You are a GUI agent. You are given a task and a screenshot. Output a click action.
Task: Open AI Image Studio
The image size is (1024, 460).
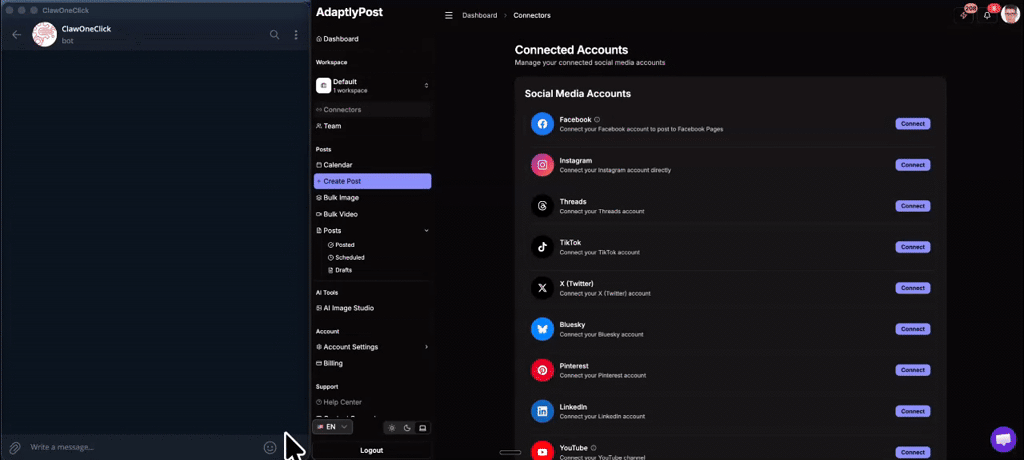(372, 308)
